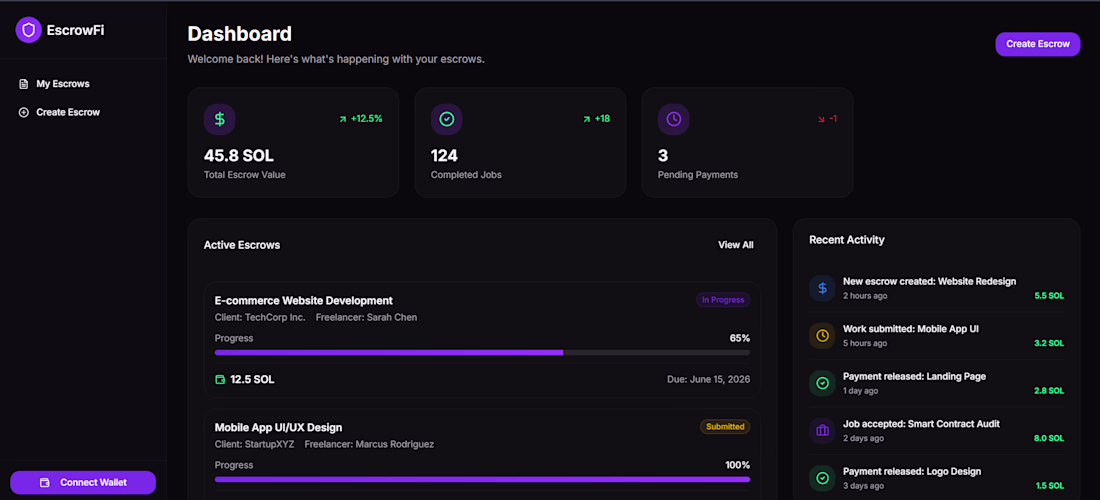Screen dimensions: 1100x500
Task: Click the dollar icon on Total Escrow Value card
Action: pos(220,119)
